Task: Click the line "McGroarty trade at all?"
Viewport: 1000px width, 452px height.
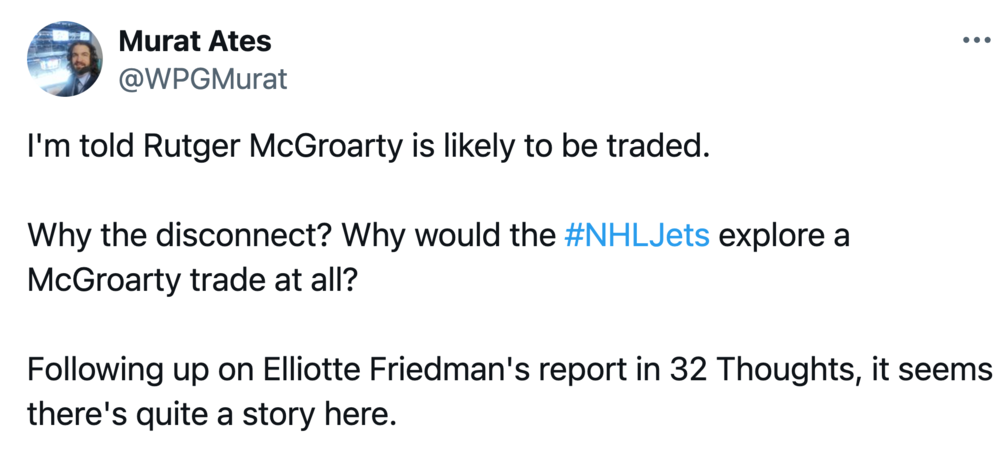Action: 190,280
